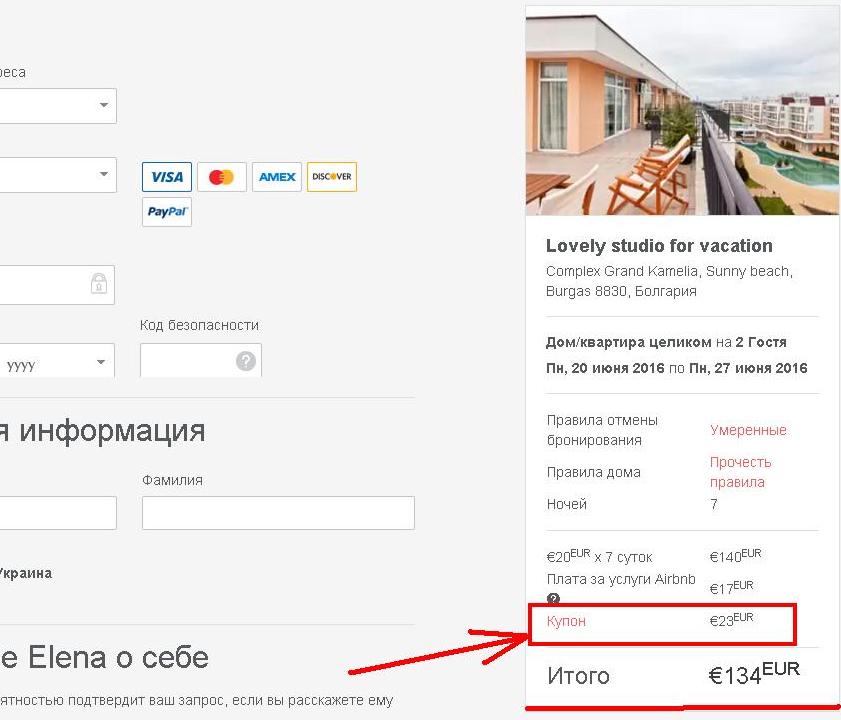Click the card number input field
Image resolution: width=841 pixels, height=720 pixels.
coord(57,285)
